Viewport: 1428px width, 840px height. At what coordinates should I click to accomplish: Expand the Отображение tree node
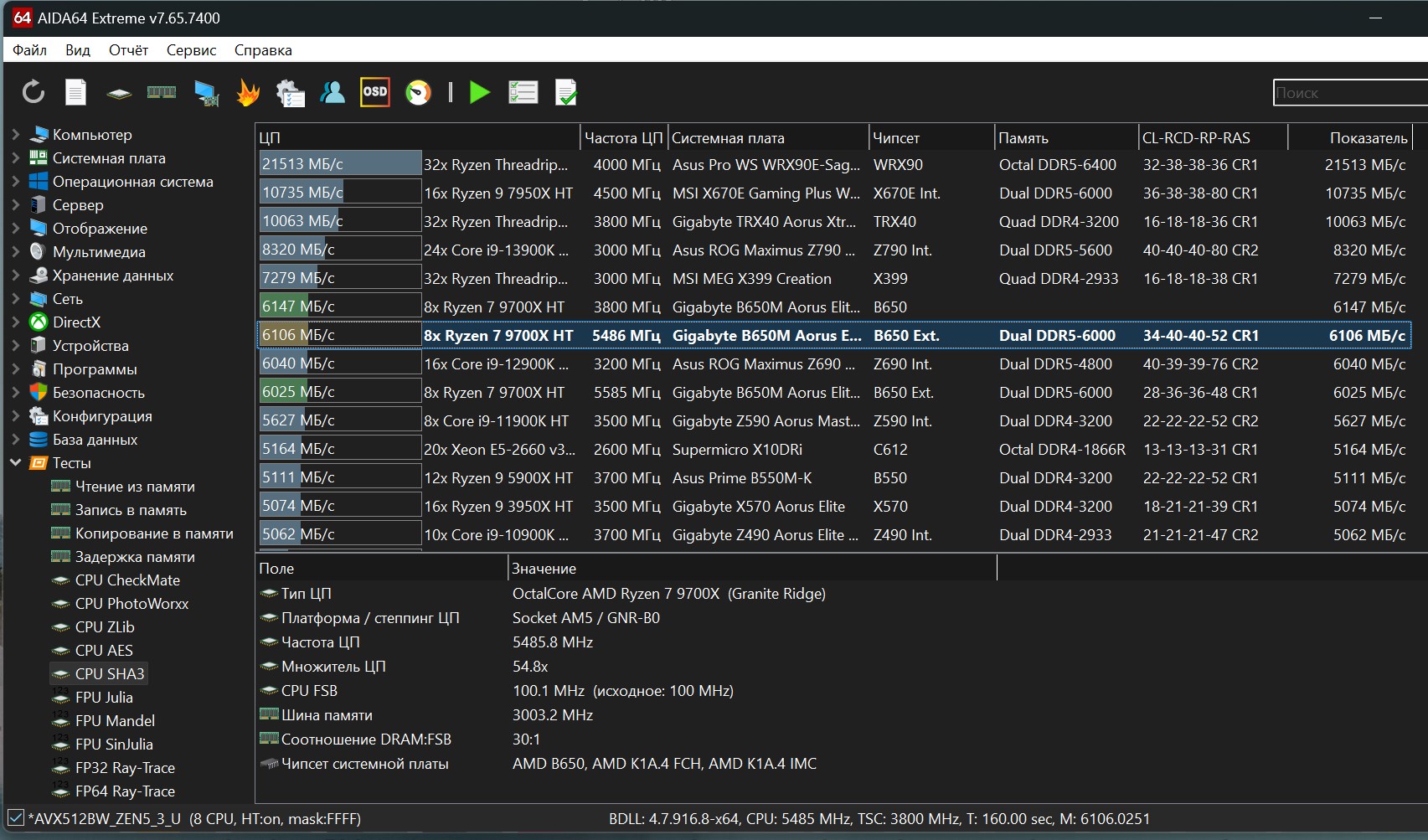[15, 228]
